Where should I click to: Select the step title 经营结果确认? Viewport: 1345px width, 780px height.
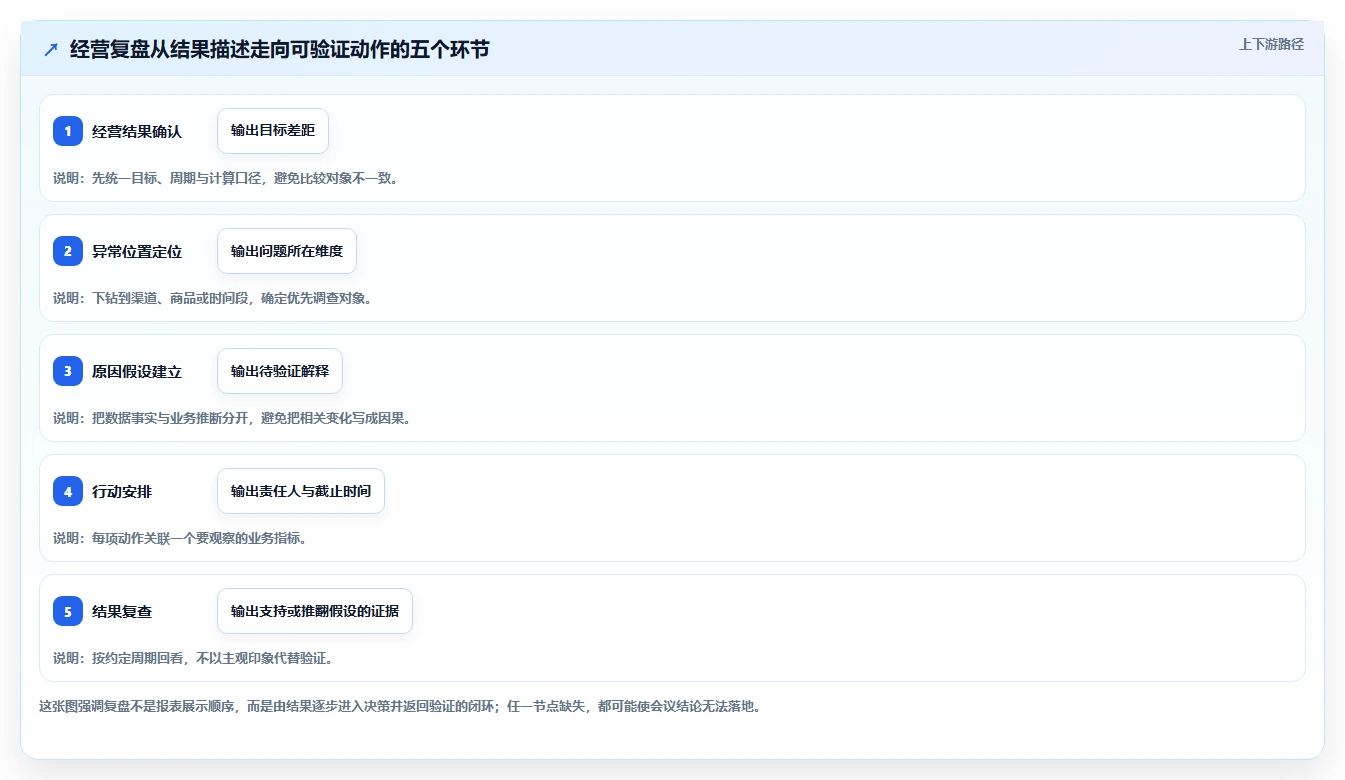pyautogui.click(x=137, y=131)
